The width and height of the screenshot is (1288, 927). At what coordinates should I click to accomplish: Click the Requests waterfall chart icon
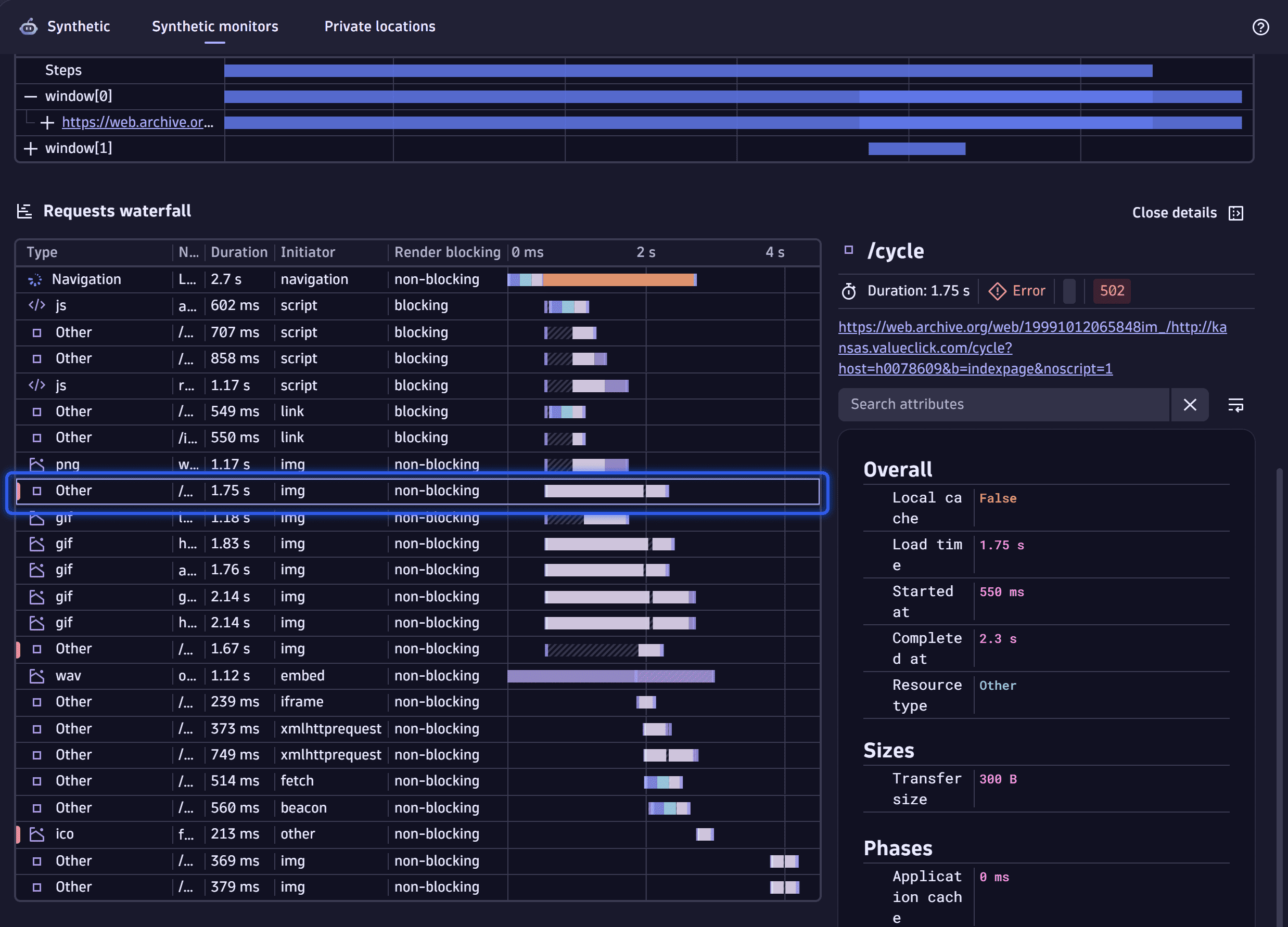pos(24,211)
